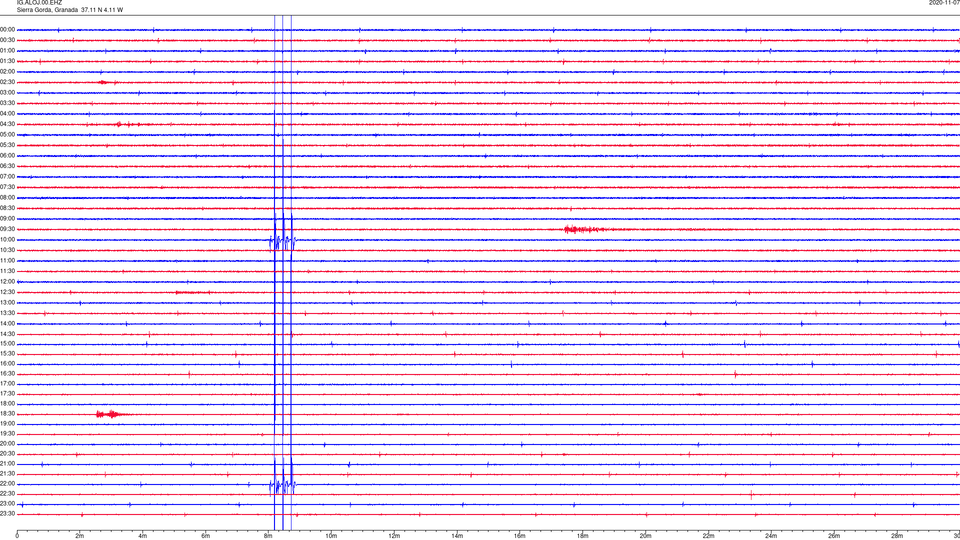960x540 pixels.
Task: Pick the '11:30' row label
Action: click(x=7, y=271)
